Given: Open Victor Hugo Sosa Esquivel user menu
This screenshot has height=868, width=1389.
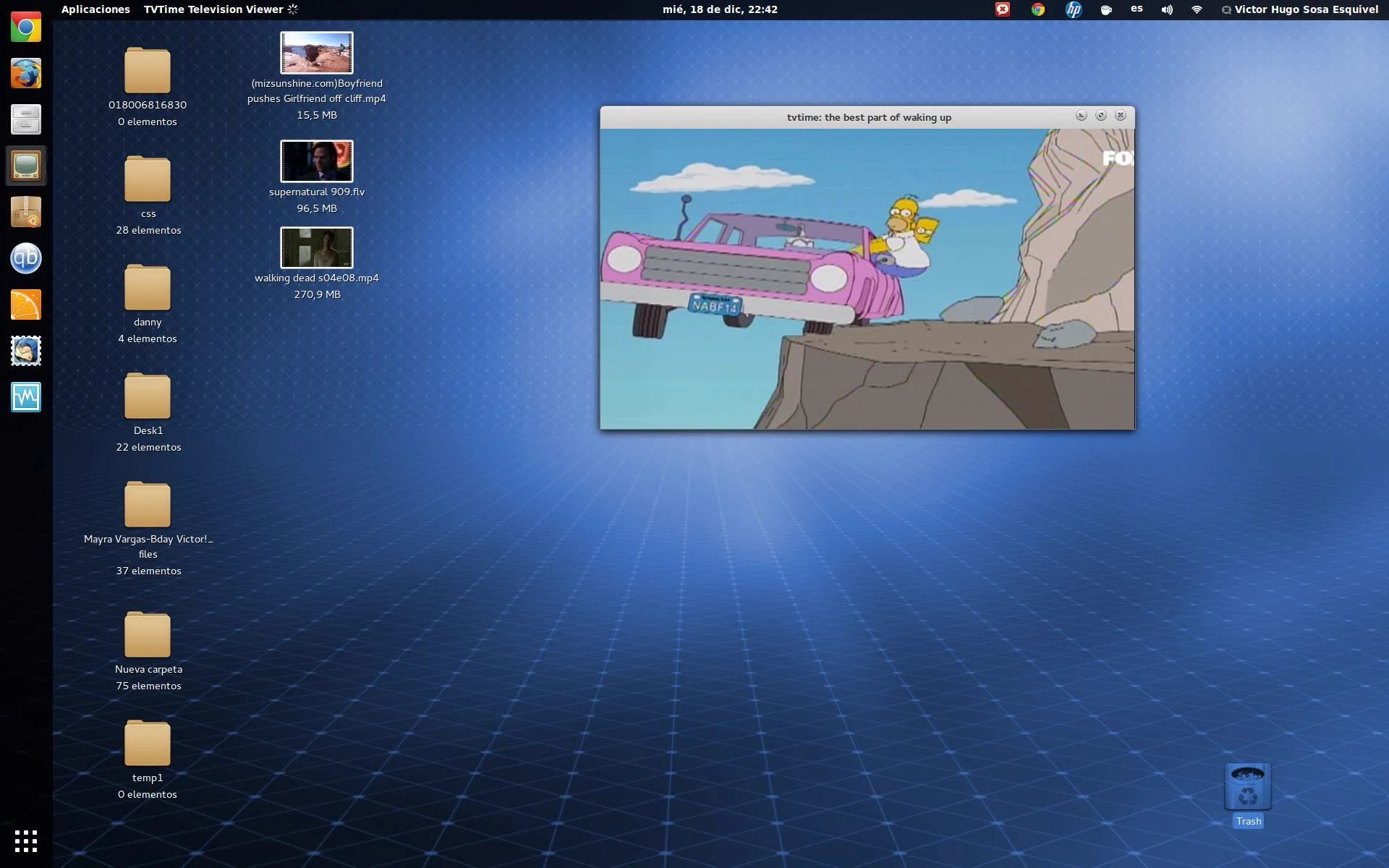Looking at the screenshot, I should click(1300, 9).
